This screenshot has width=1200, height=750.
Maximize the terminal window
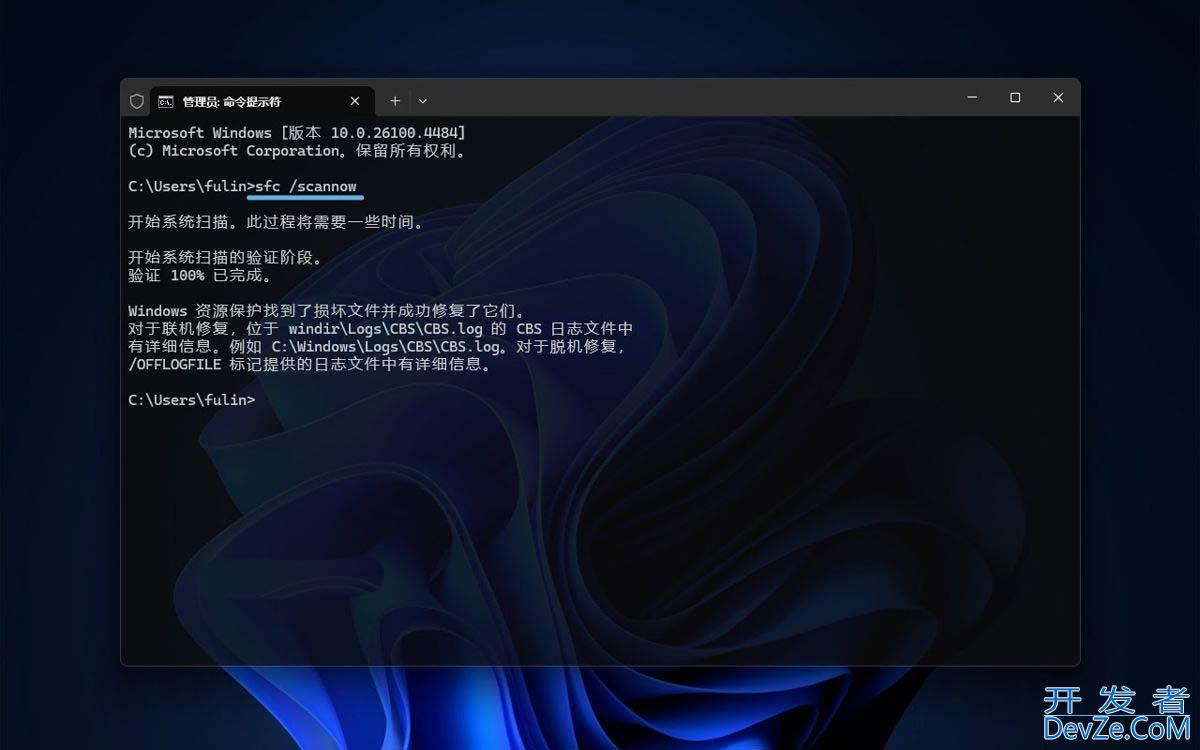tap(1015, 98)
